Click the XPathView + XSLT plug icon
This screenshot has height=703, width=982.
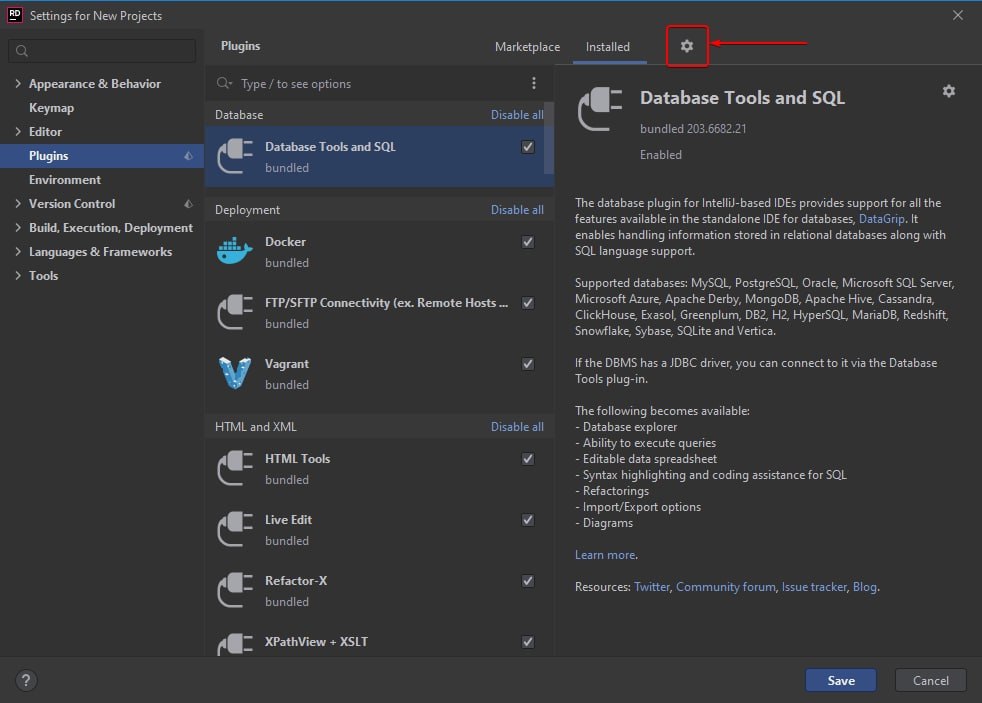[x=235, y=645]
